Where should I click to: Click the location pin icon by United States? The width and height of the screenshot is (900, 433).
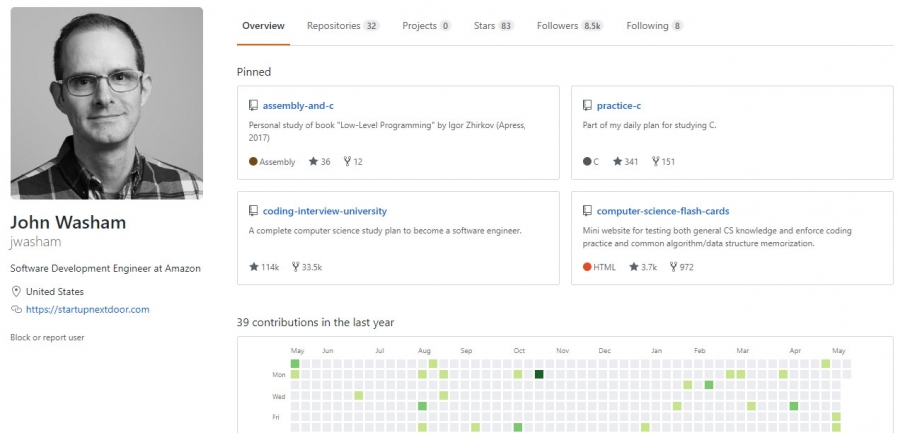pyautogui.click(x=16, y=292)
